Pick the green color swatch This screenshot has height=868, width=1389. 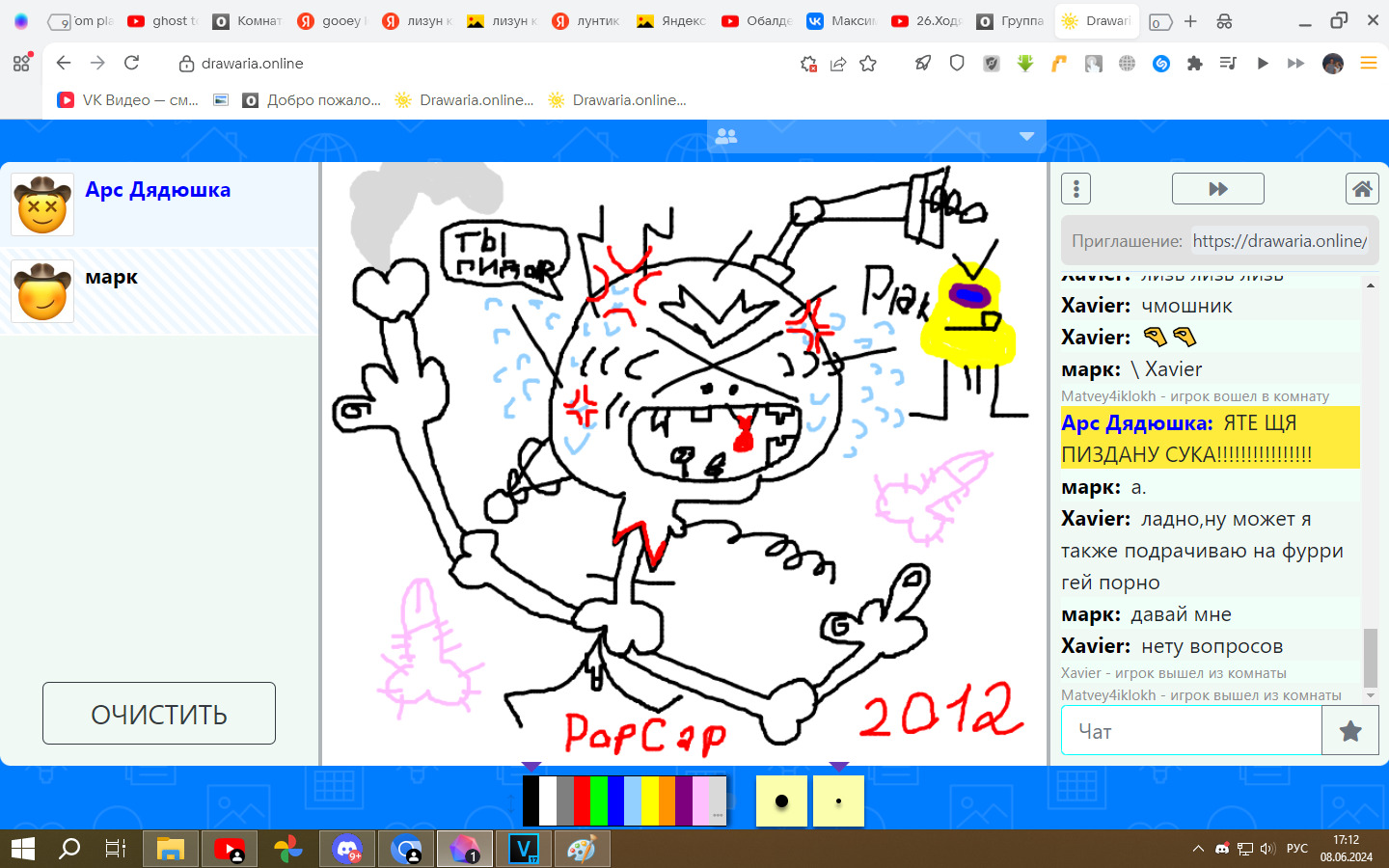coord(599,800)
